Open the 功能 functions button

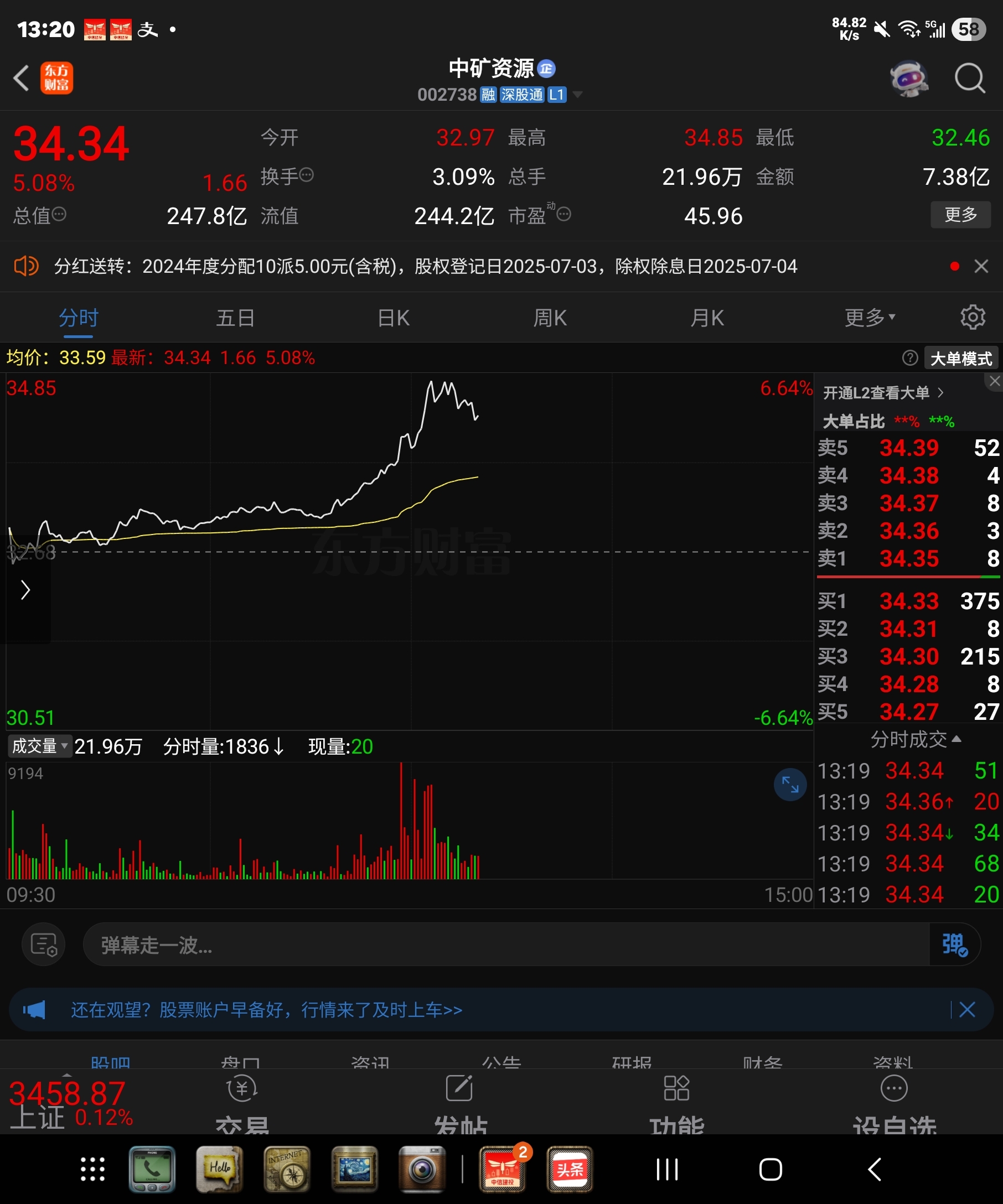pyautogui.click(x=677, y=1104)
